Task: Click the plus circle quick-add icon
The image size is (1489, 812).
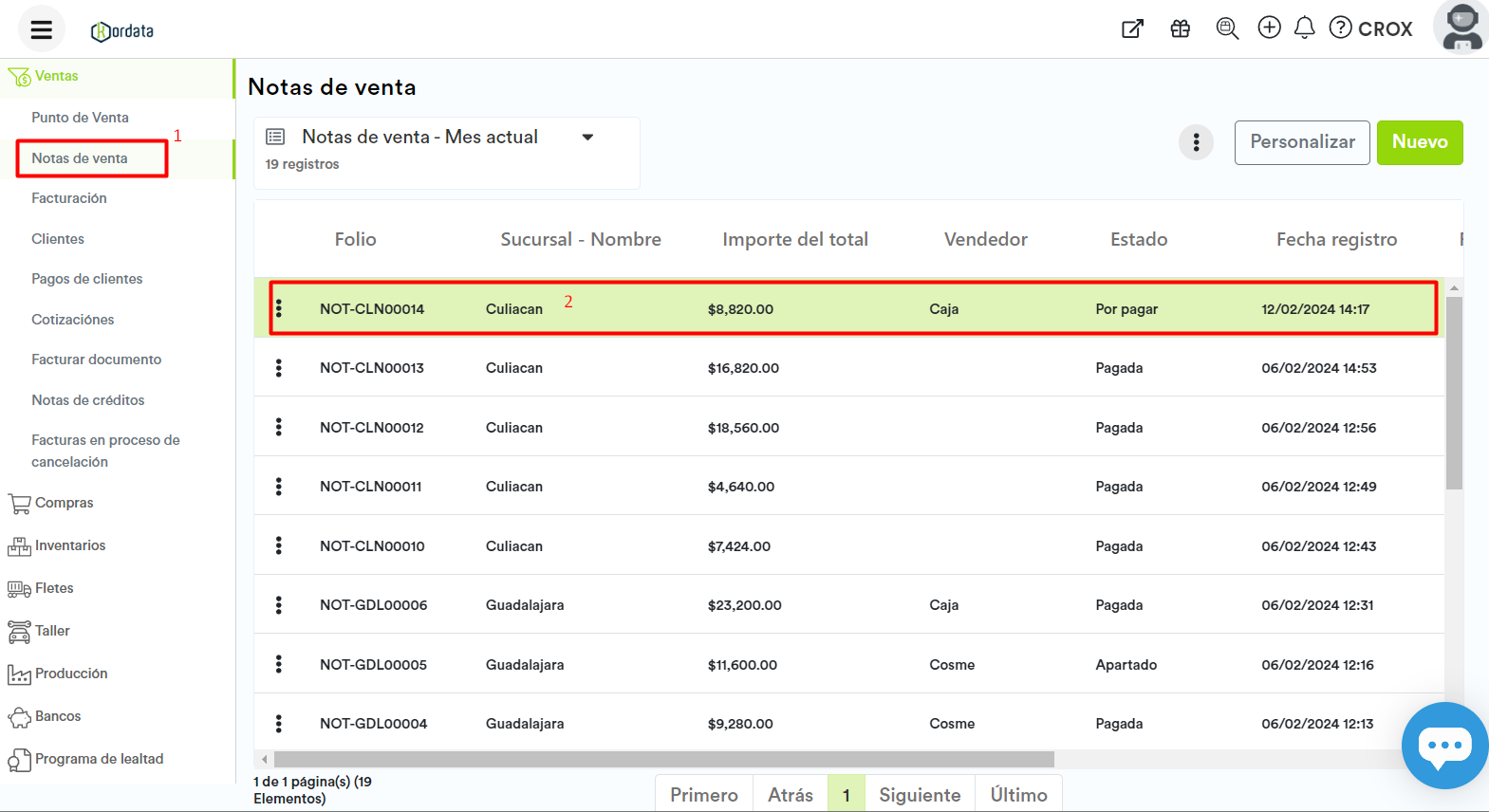Action: pos(1269,28)
